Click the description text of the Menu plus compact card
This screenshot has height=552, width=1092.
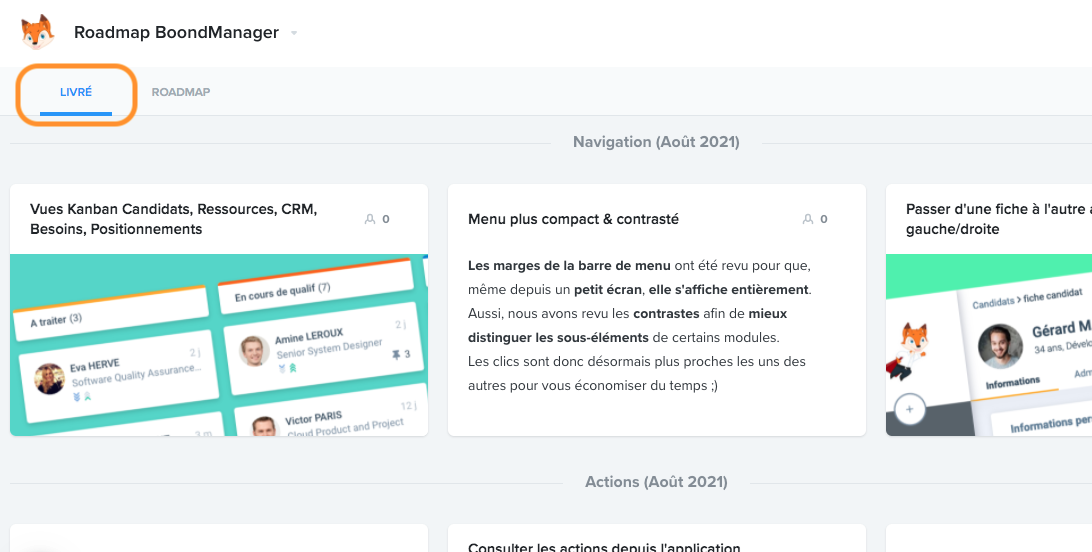[640, 326]
